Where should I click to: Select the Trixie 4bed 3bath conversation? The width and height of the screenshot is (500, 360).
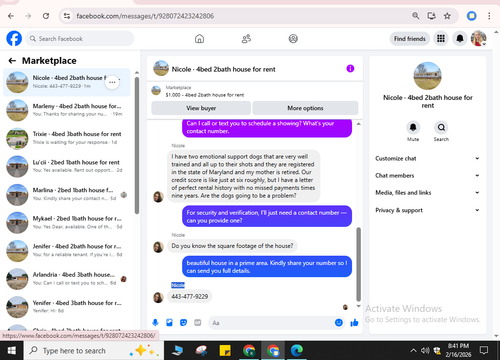[x=67, y=138]
